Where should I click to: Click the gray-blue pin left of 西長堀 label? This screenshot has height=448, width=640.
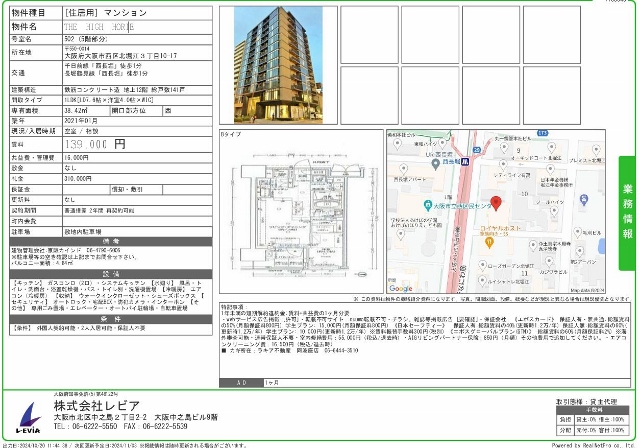pyautogui.click(x=435, y=164)
